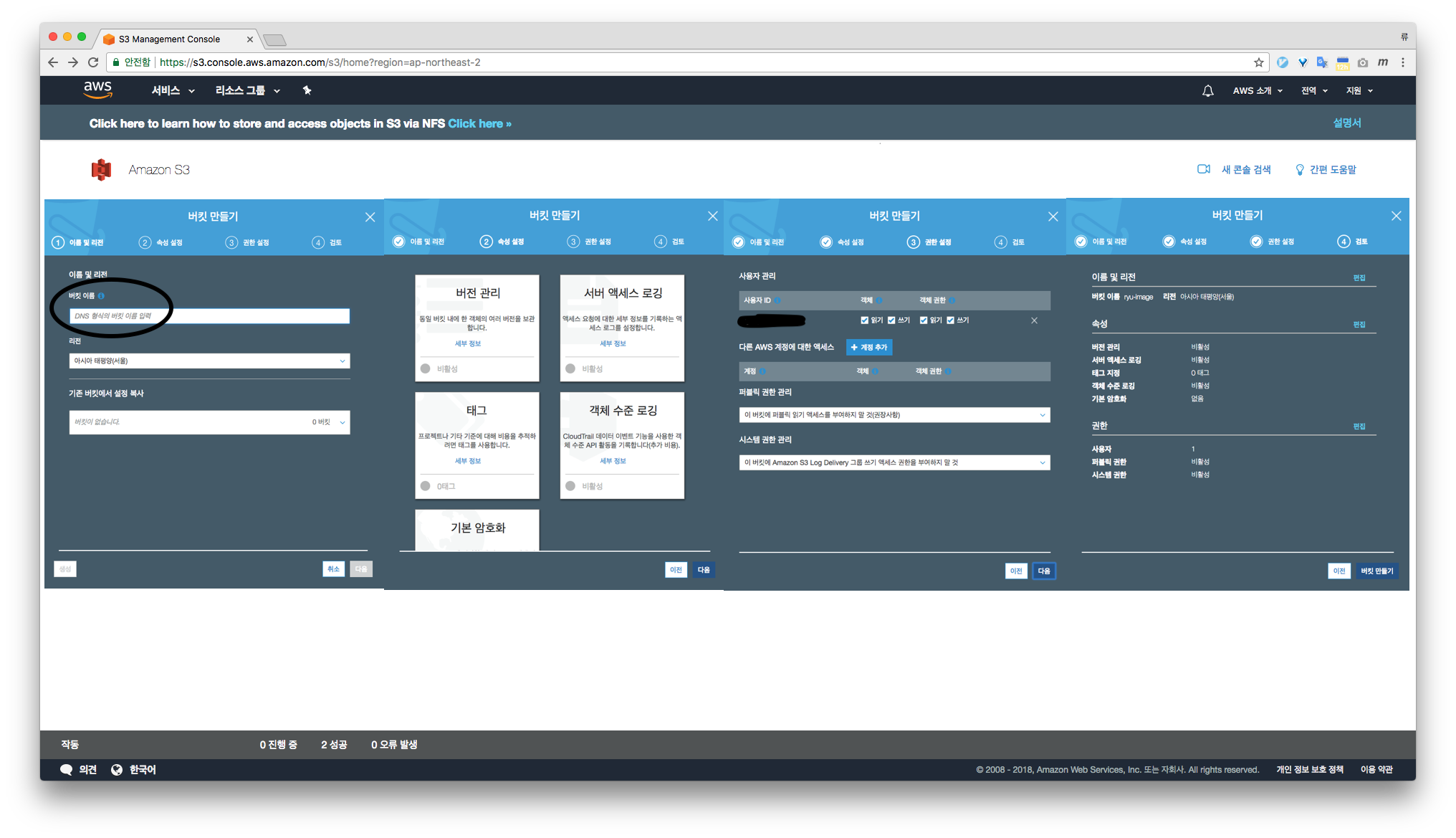
Task: Expand the 퍼블릭 권한 관리 dropdown
Action: coord(894,415)
